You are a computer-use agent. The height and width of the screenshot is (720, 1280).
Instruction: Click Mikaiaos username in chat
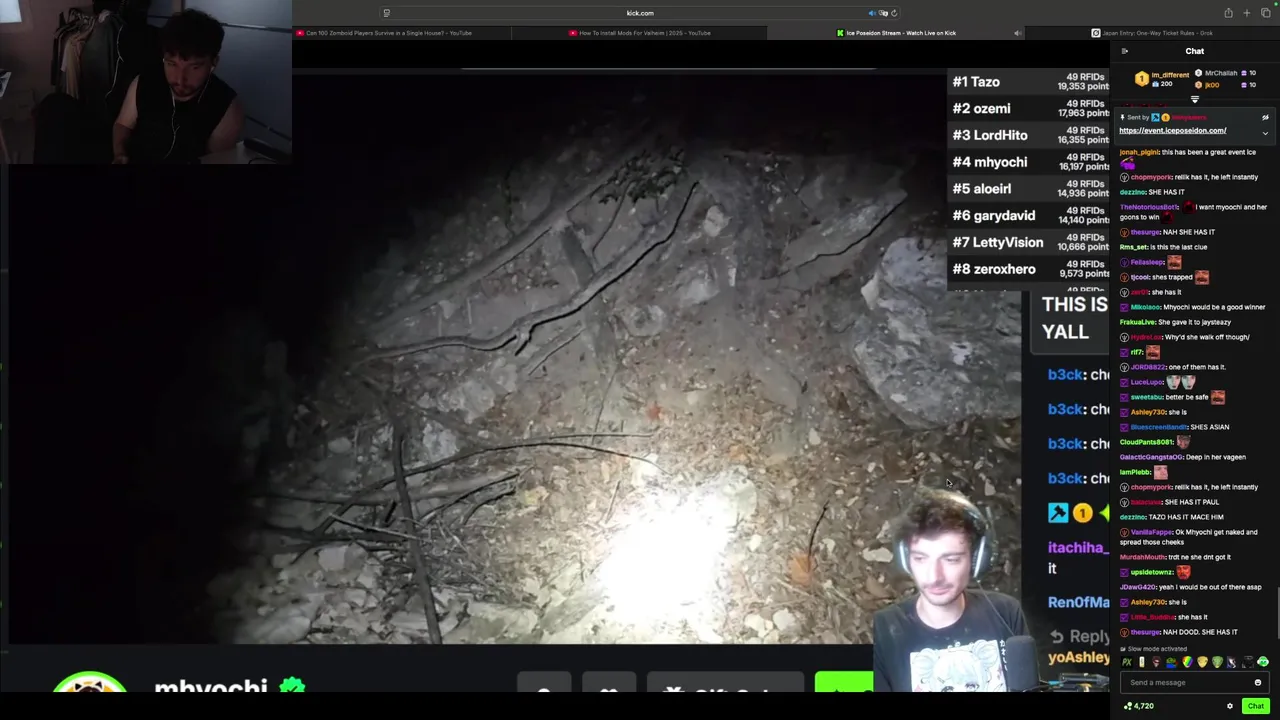coord(1145,307)
